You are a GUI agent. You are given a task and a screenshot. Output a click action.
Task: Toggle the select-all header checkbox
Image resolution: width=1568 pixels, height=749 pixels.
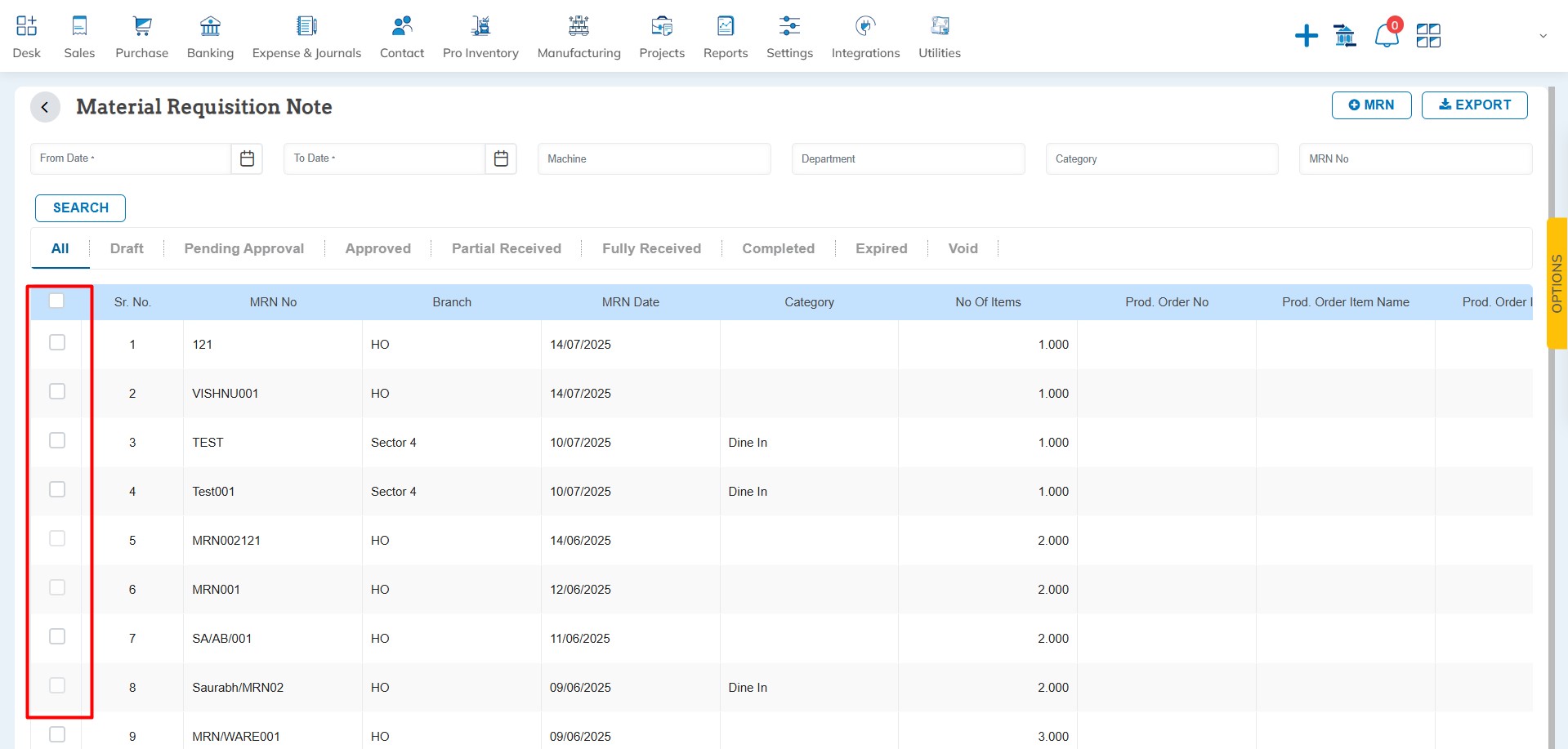56,301
